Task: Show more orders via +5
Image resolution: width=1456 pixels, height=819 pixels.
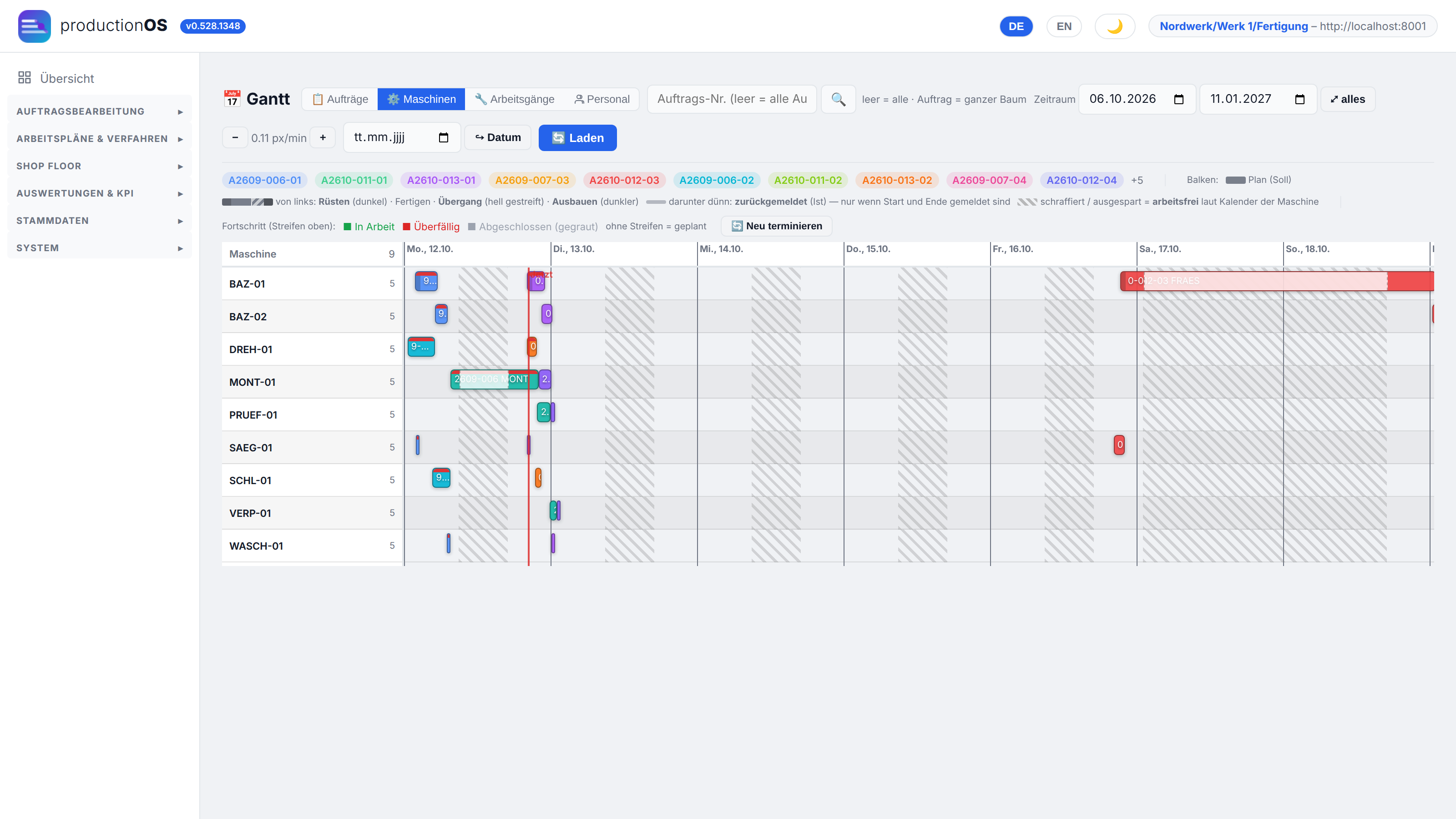Action: 1137,180
